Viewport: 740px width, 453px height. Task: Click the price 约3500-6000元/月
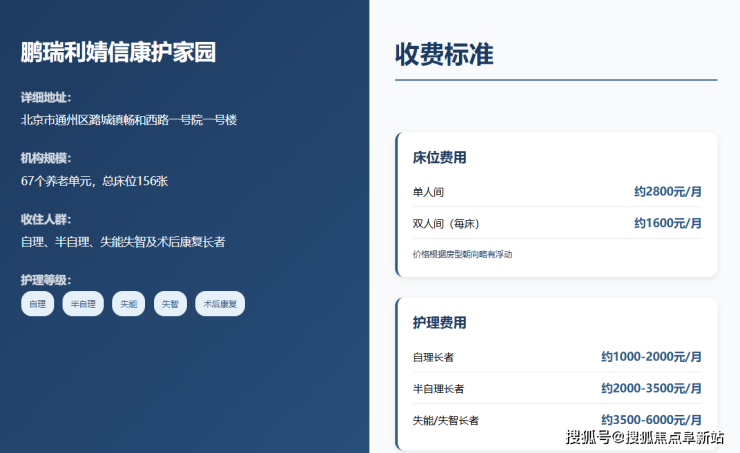(x=651, y=419)
